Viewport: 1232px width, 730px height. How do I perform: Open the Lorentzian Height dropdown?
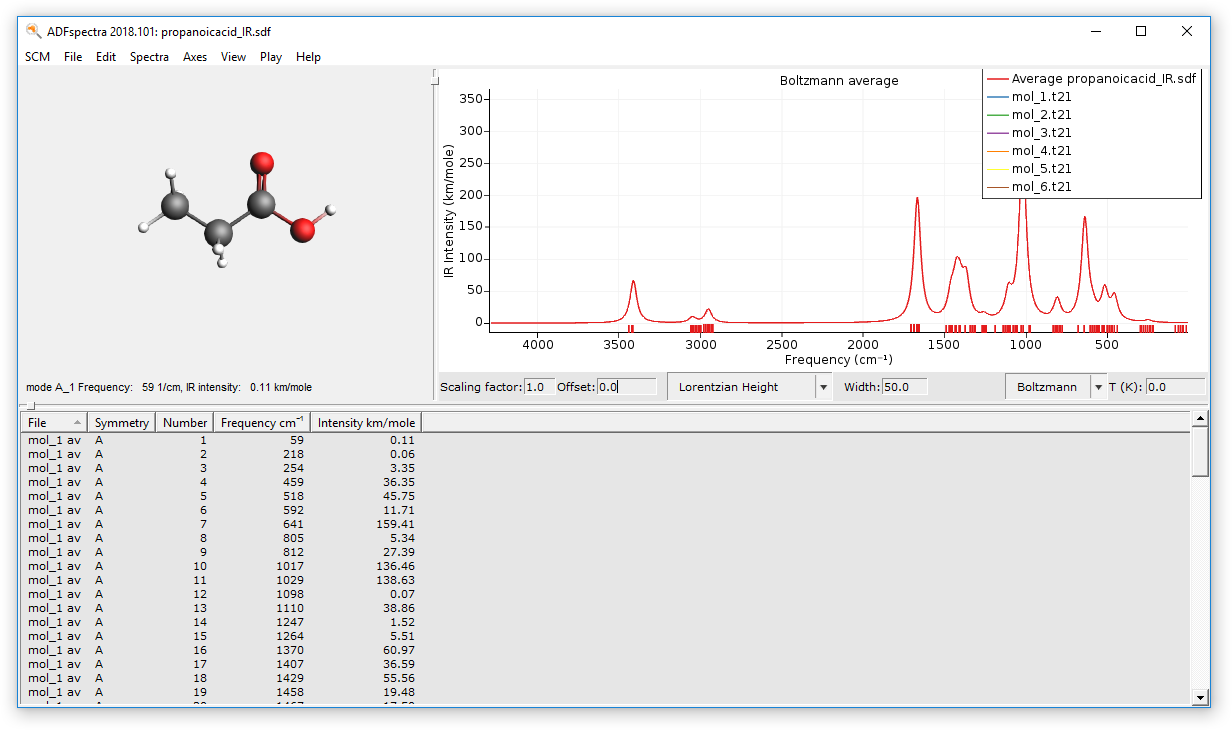coord(750,387)
